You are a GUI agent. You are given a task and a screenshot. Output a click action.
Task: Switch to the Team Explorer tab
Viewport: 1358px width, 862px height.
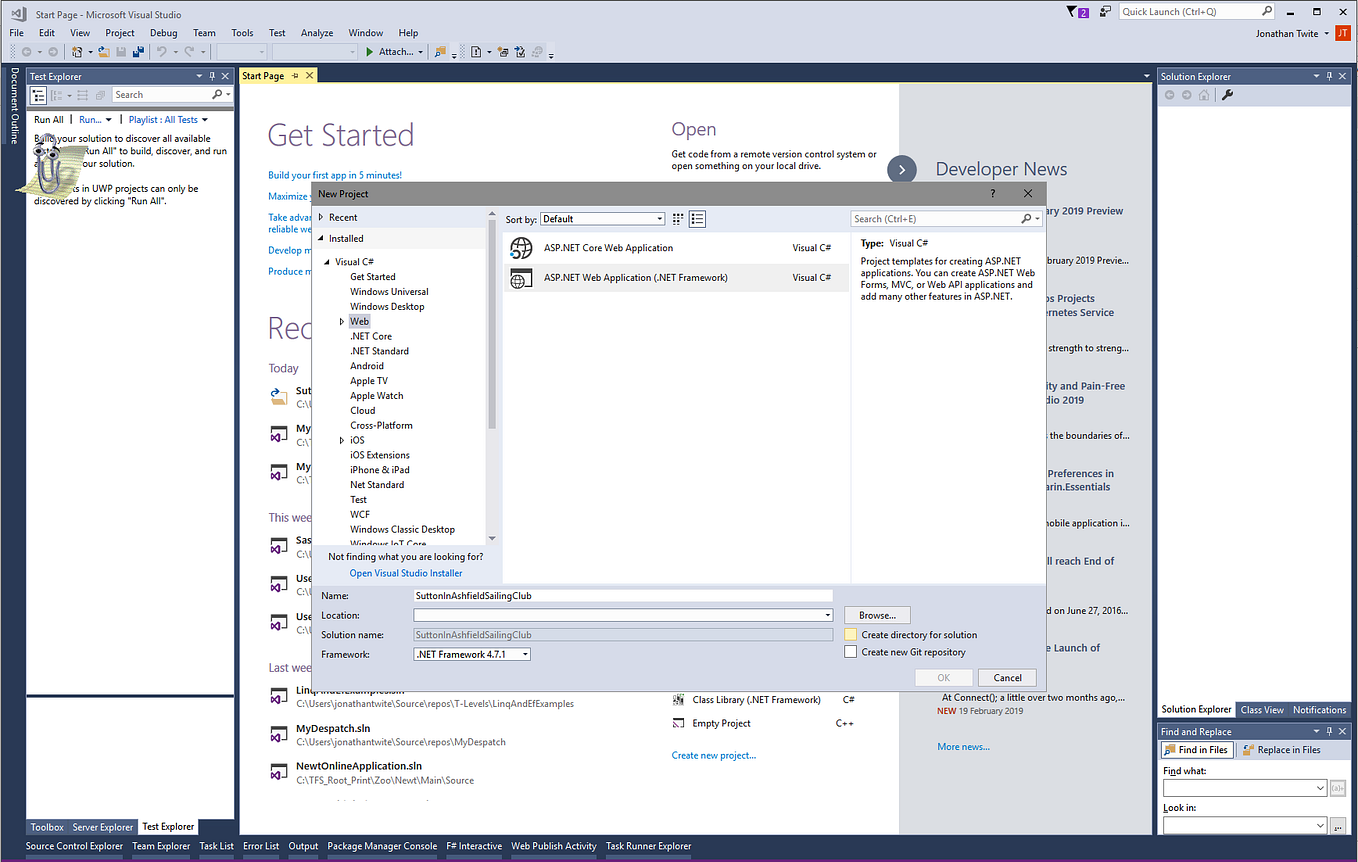click(x=160, y=846)
